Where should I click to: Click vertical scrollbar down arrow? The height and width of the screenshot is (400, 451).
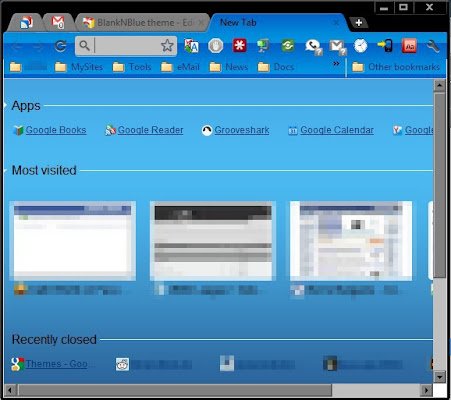pos(439,377)
